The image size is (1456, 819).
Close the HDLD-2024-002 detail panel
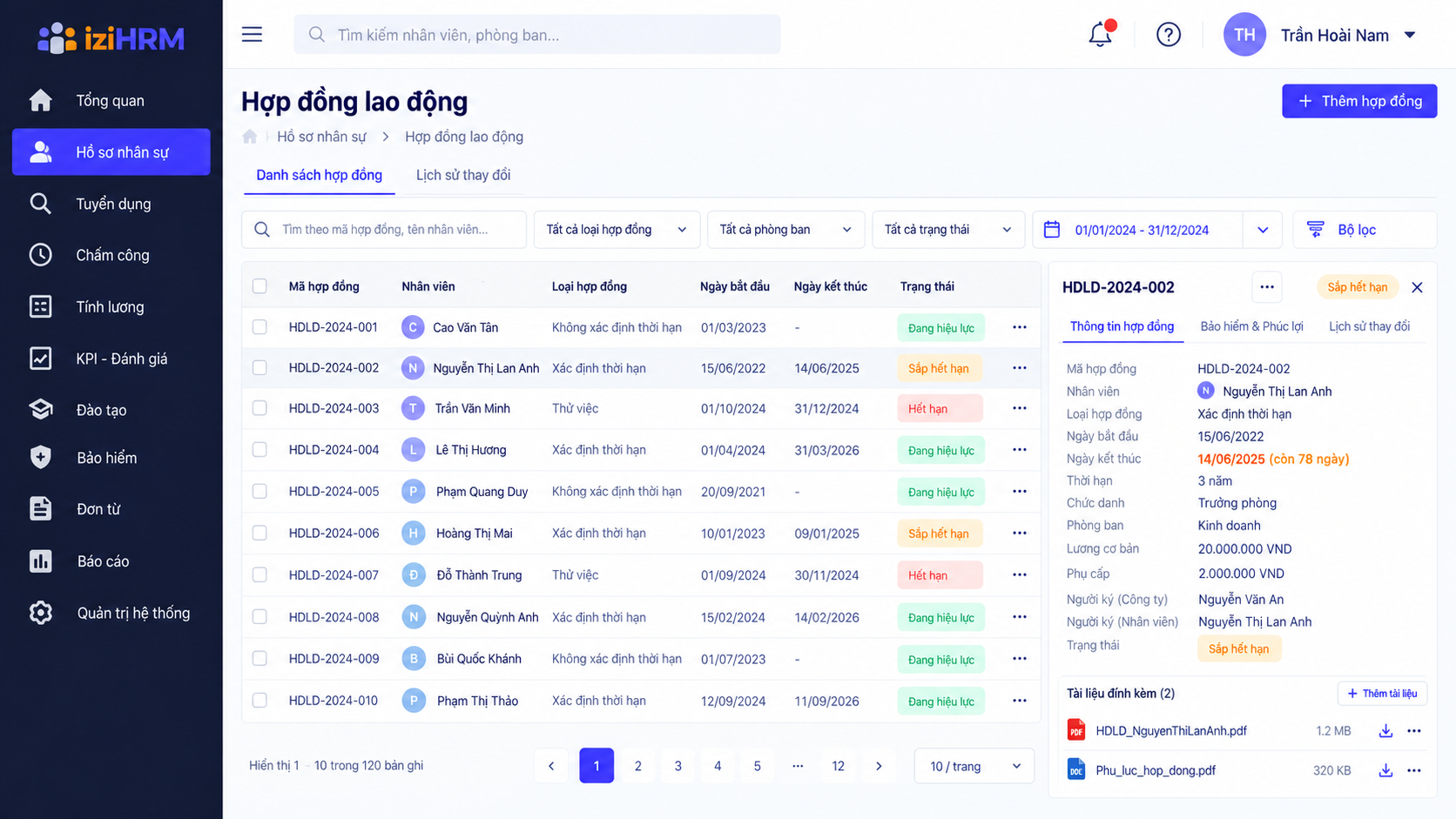1417,287
